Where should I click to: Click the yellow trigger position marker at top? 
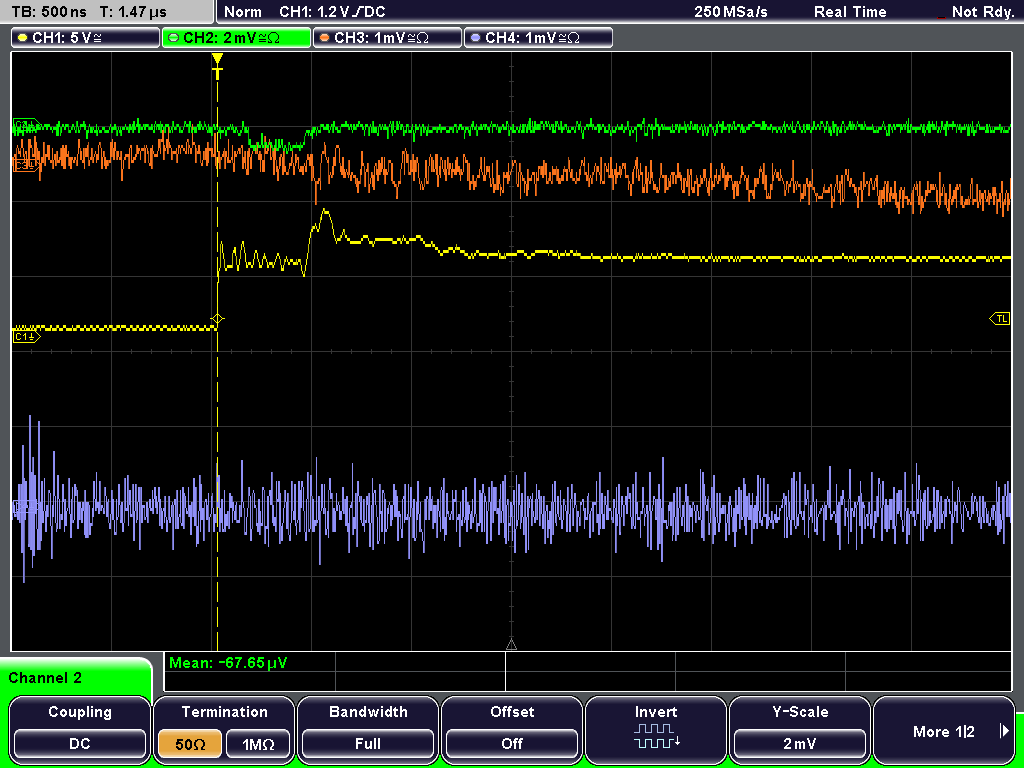coord(217,66)
